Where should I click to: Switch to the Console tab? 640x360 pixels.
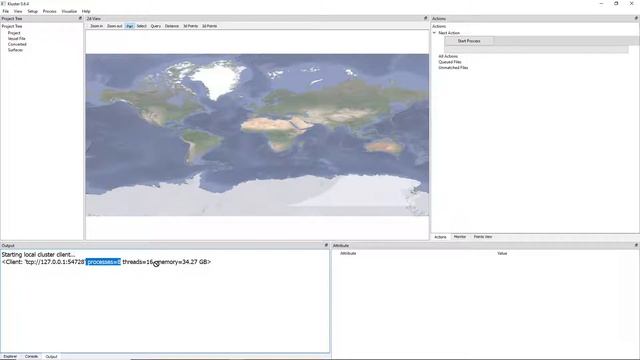(x=31, y=356)
